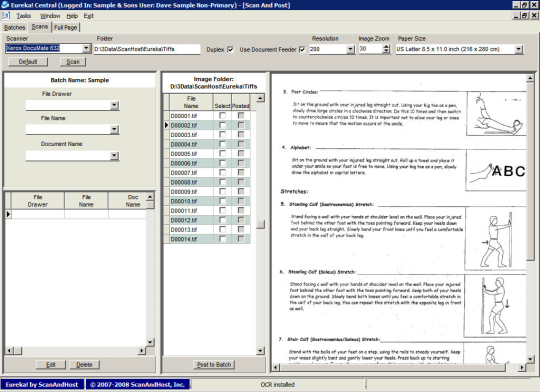This screenshot has width=540, height=392.
Task: Click the Image Zoom value field
Action: (371, 49)
